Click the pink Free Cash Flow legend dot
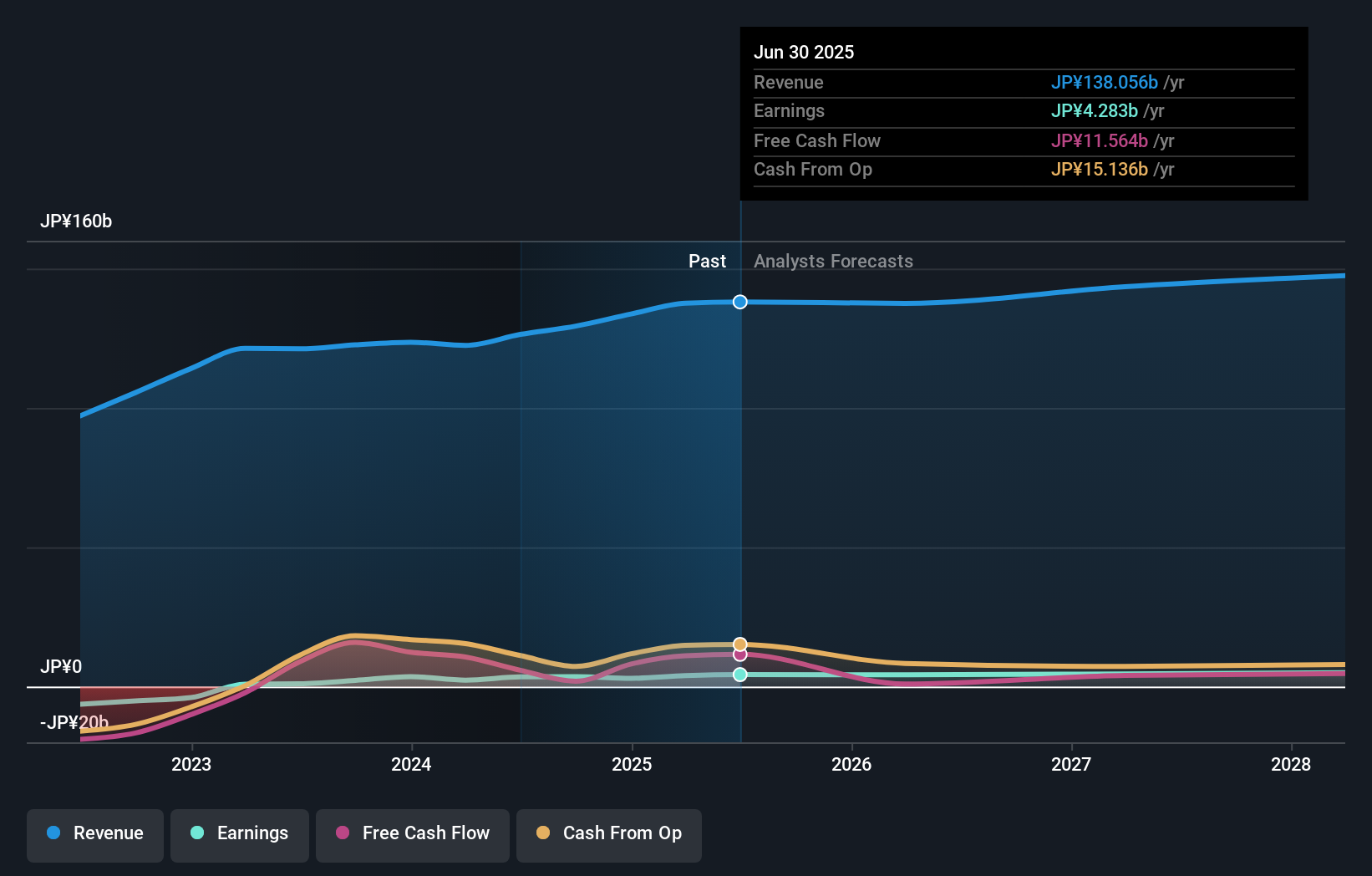Screen dimensions: 1372x876 tap(342, 833)
